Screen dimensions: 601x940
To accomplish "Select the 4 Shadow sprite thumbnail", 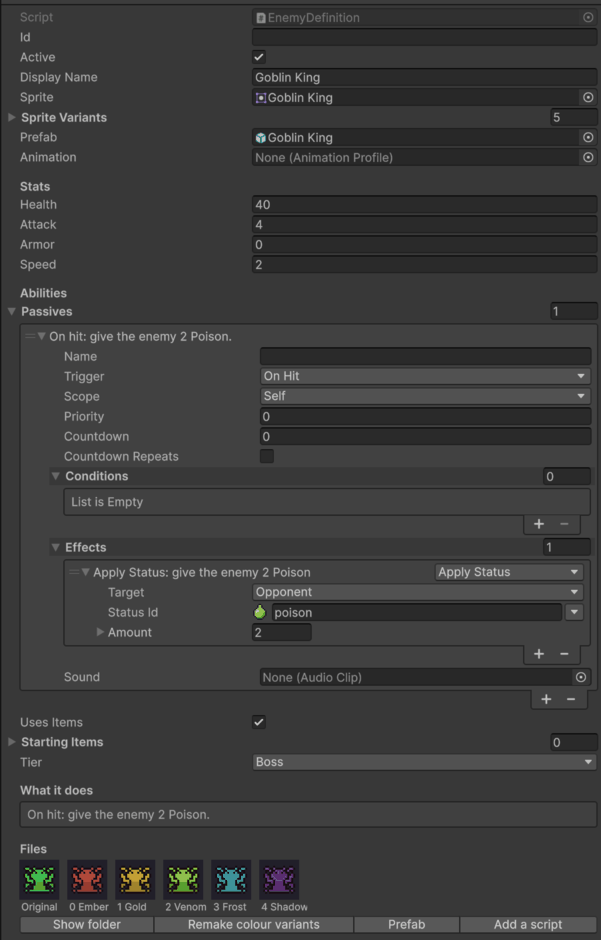I will coord(279,879).
